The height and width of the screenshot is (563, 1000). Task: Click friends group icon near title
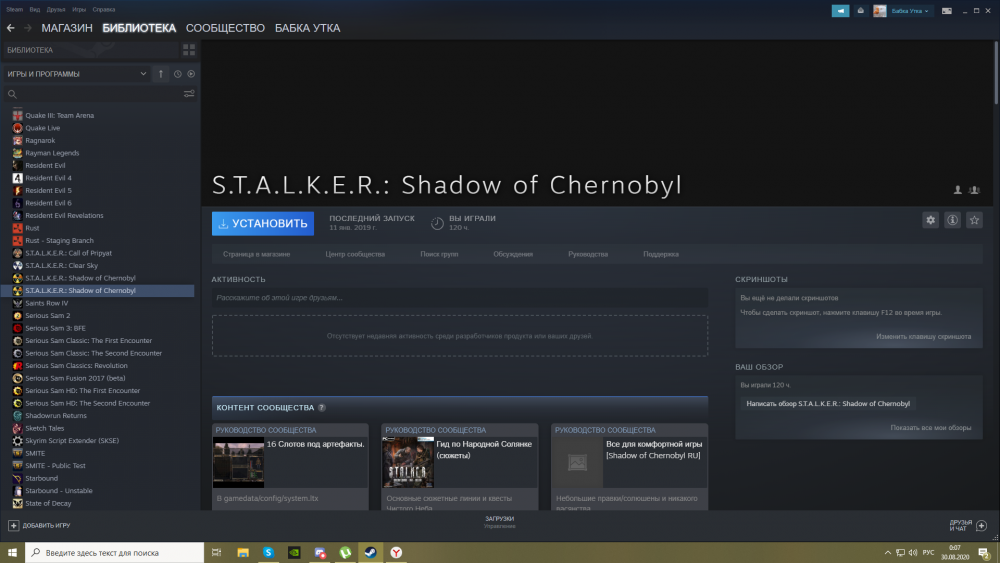click(974, 190)
